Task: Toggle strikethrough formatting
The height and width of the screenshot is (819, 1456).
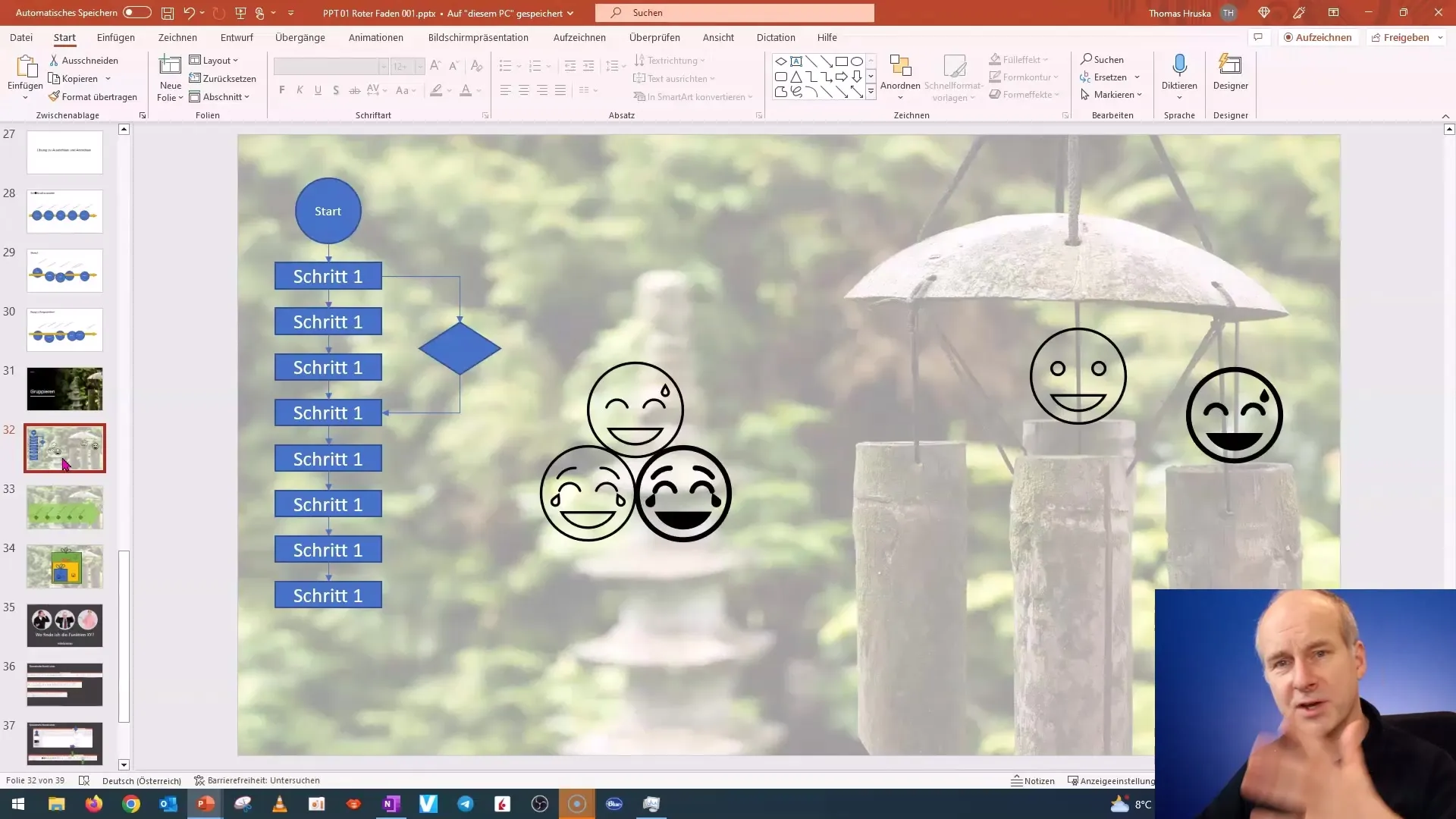Action: [x=354, y=90]
